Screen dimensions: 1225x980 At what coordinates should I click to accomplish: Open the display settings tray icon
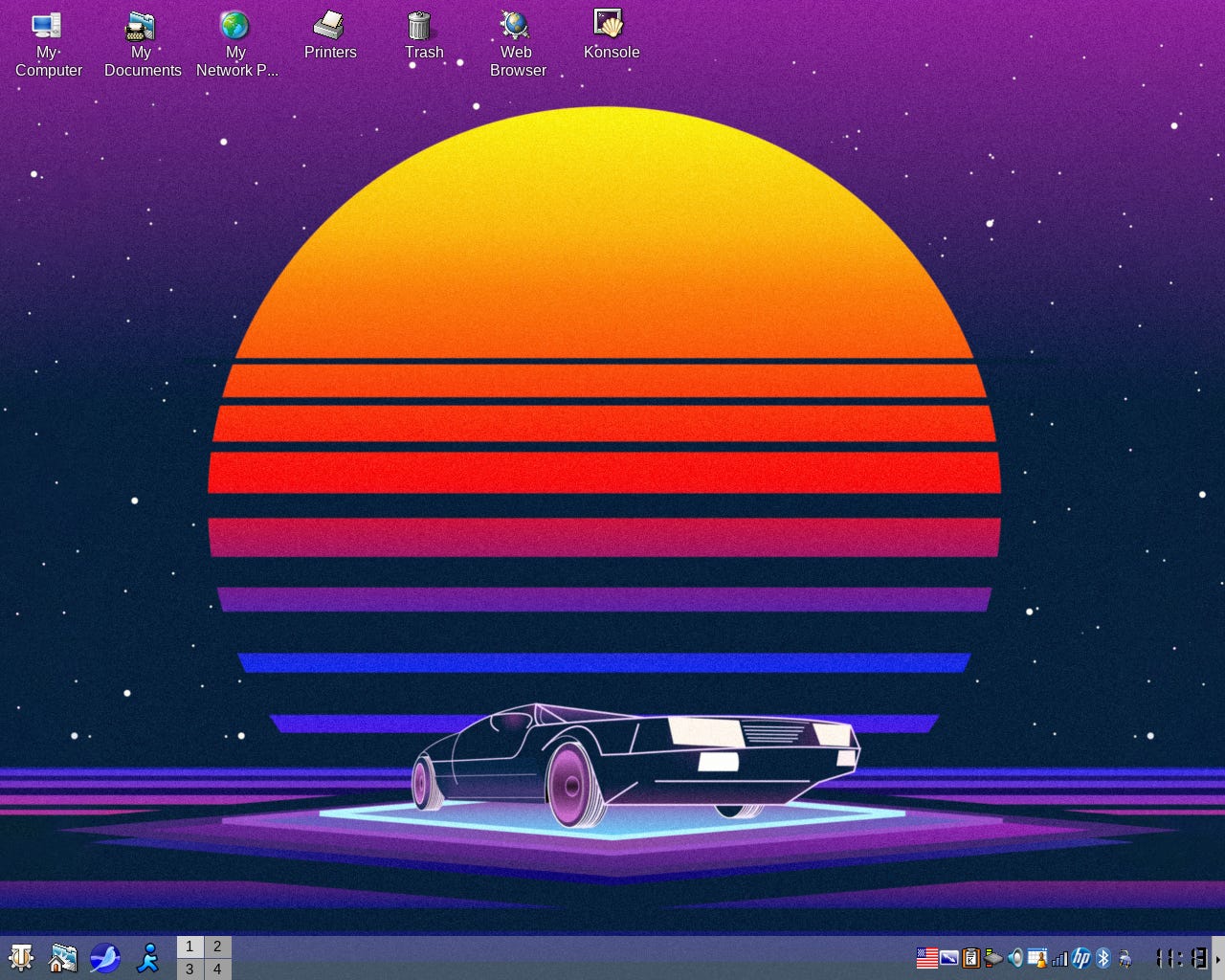point(949,958)
